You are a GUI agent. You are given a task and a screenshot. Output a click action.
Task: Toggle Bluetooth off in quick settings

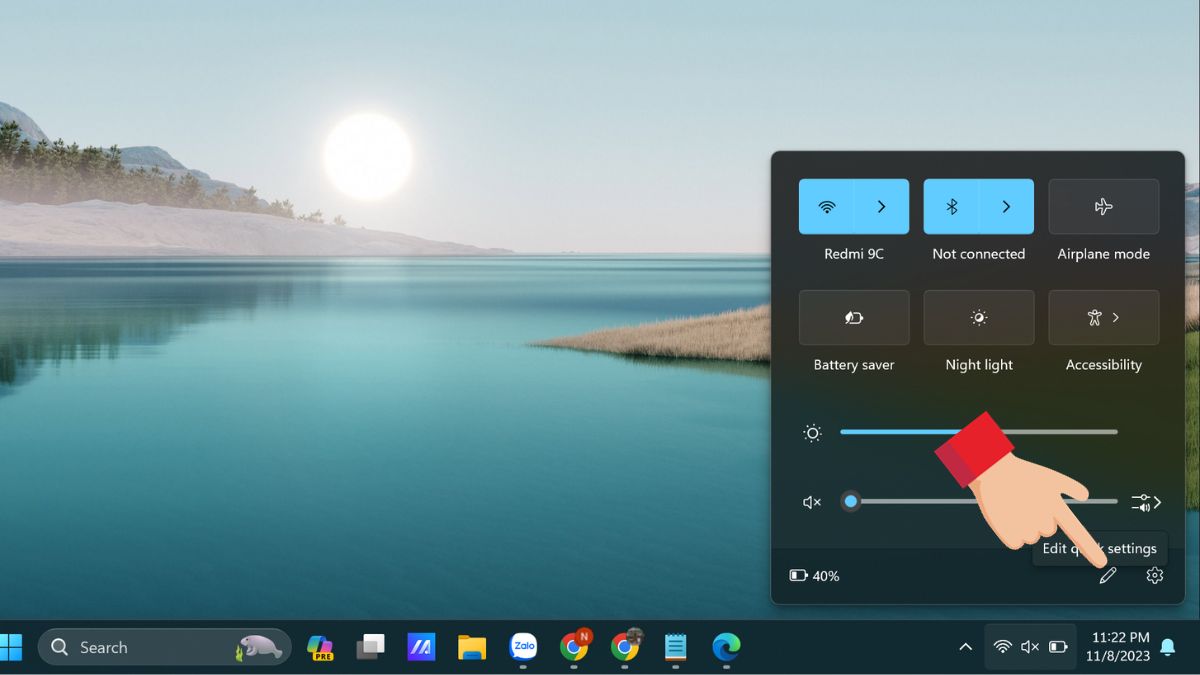(x=952, y=207)
